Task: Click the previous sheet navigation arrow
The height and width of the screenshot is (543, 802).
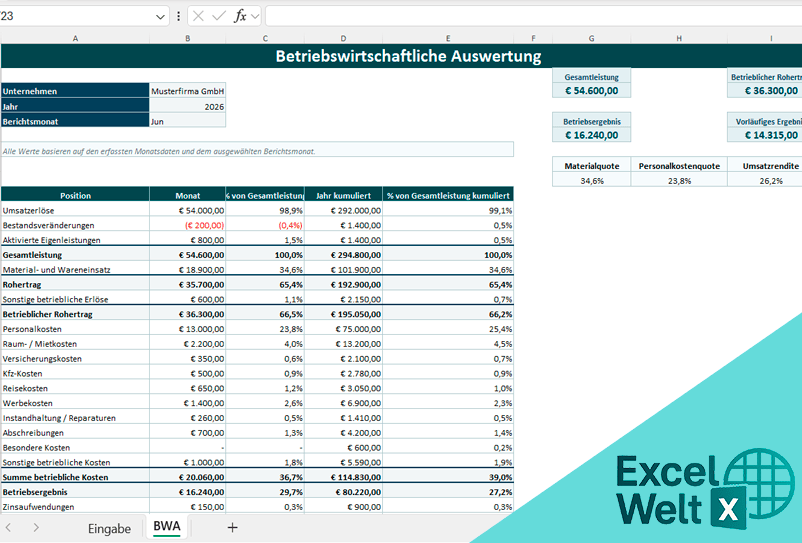Action: click(9, 527)
